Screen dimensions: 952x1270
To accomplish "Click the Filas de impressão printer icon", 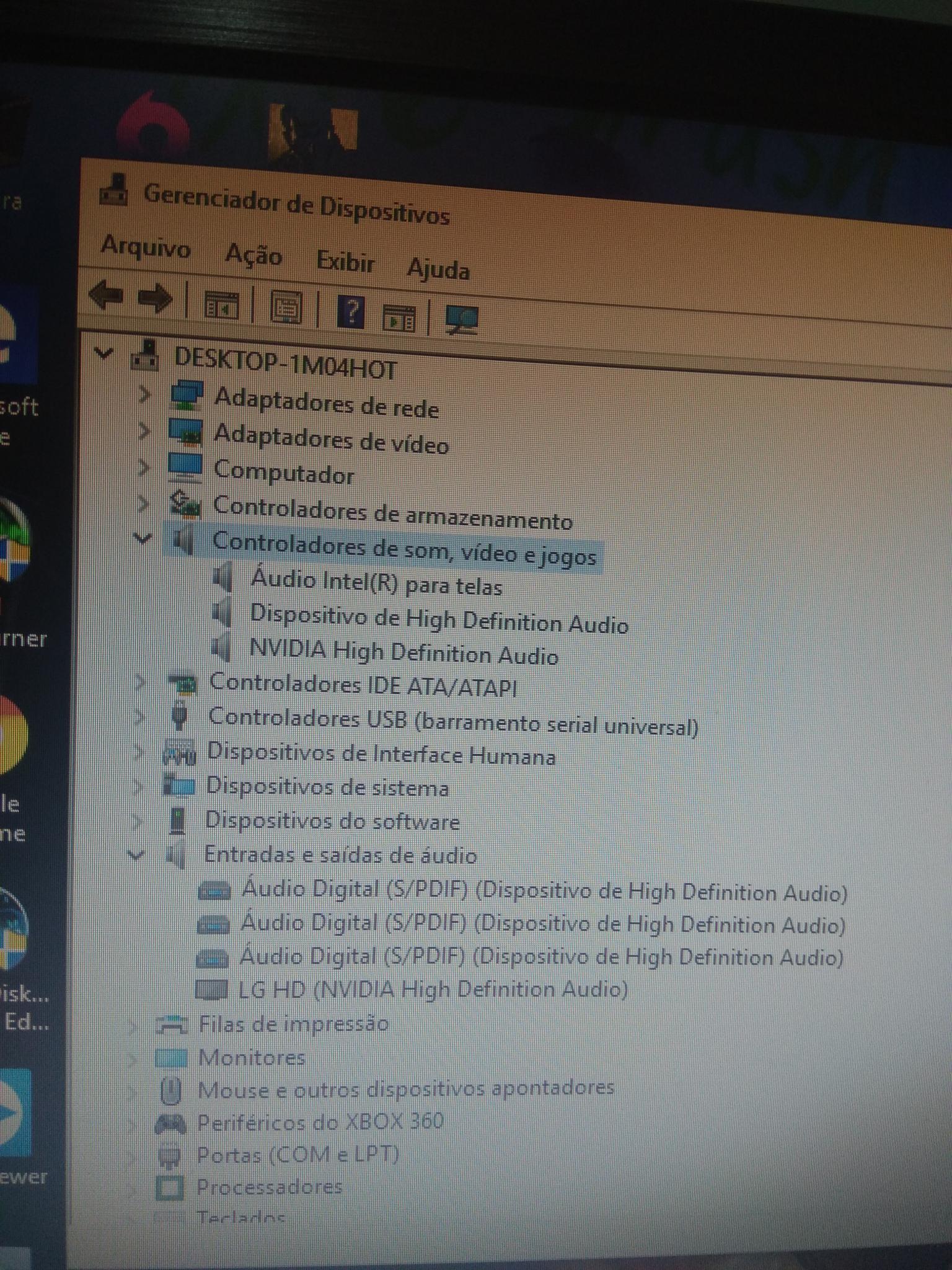I will click(x=171, y=1024).
